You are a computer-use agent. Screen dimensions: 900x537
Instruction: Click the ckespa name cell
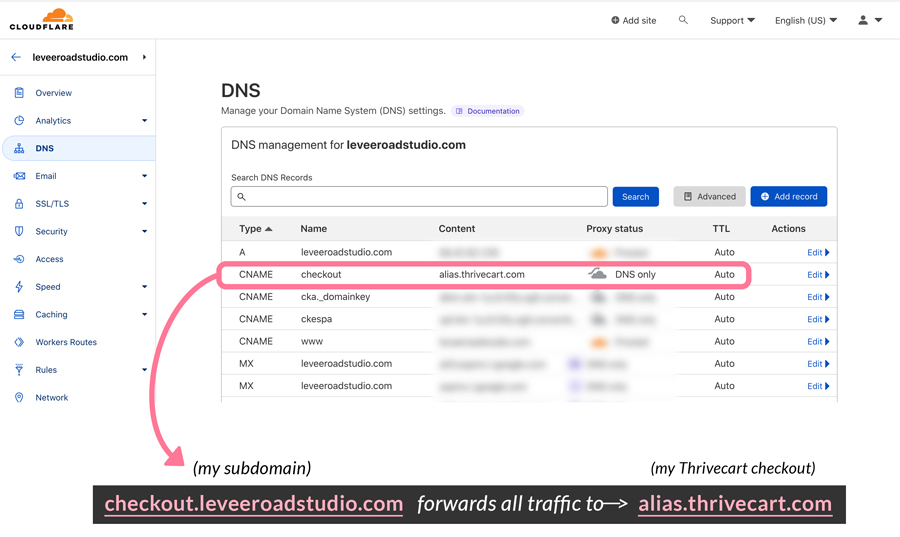point(316,319)
